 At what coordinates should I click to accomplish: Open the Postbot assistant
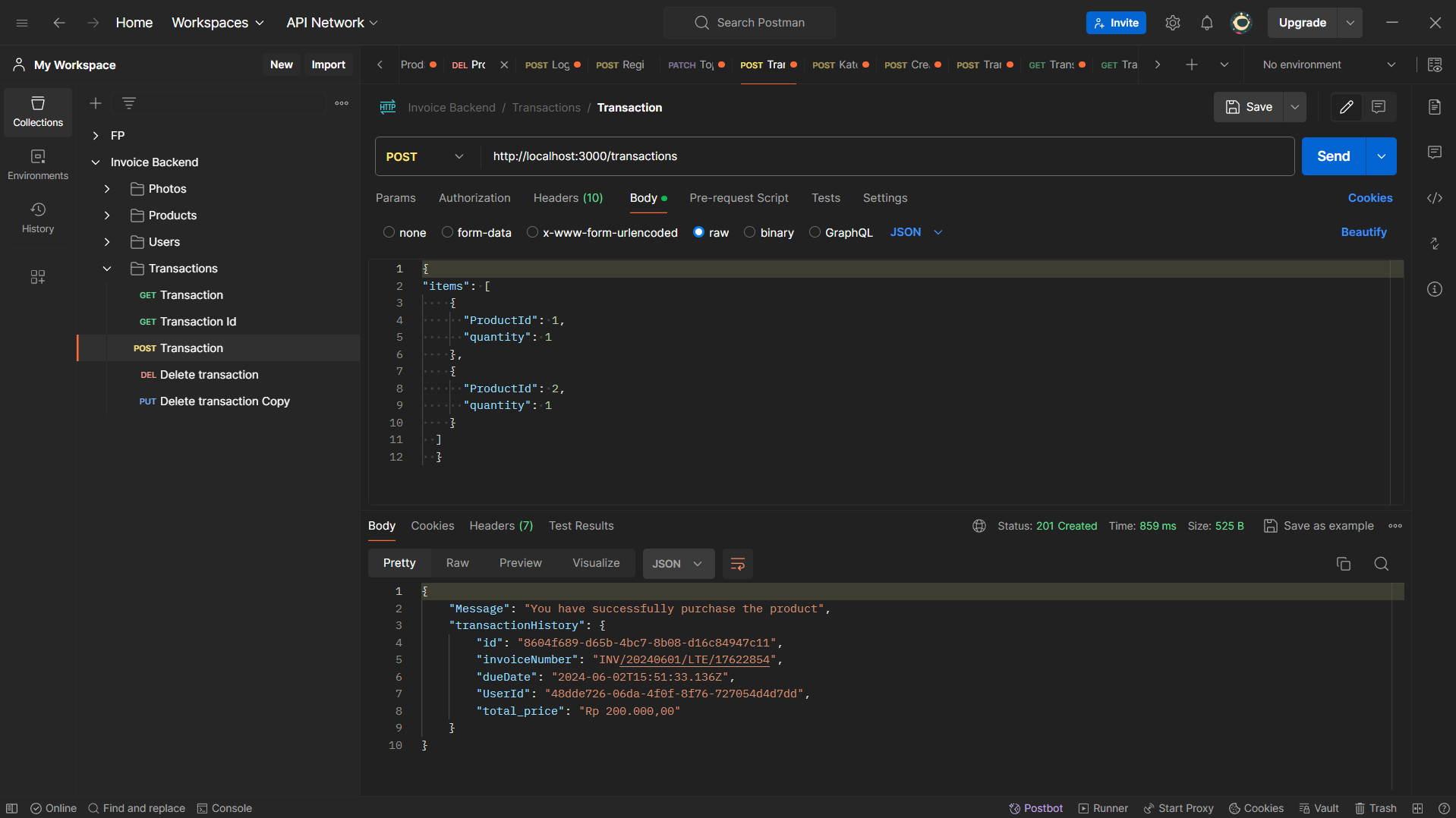click(x=1035, y=807)
